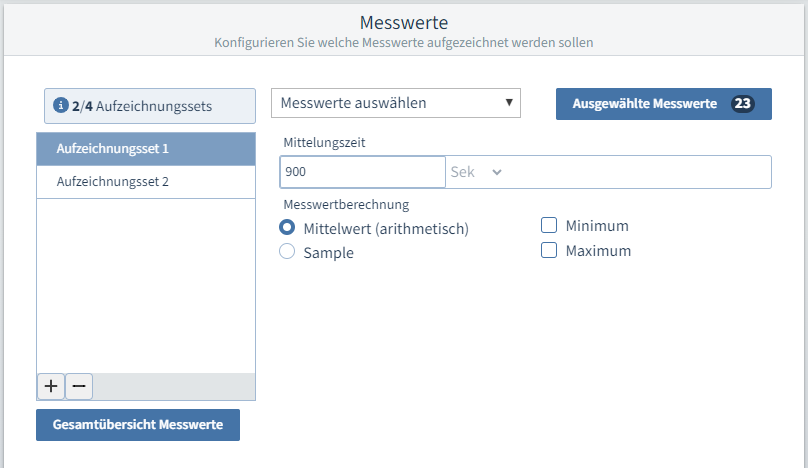808x468 pixels.
Task: Enable the Minimum checkbox
Action: (548, 226)
